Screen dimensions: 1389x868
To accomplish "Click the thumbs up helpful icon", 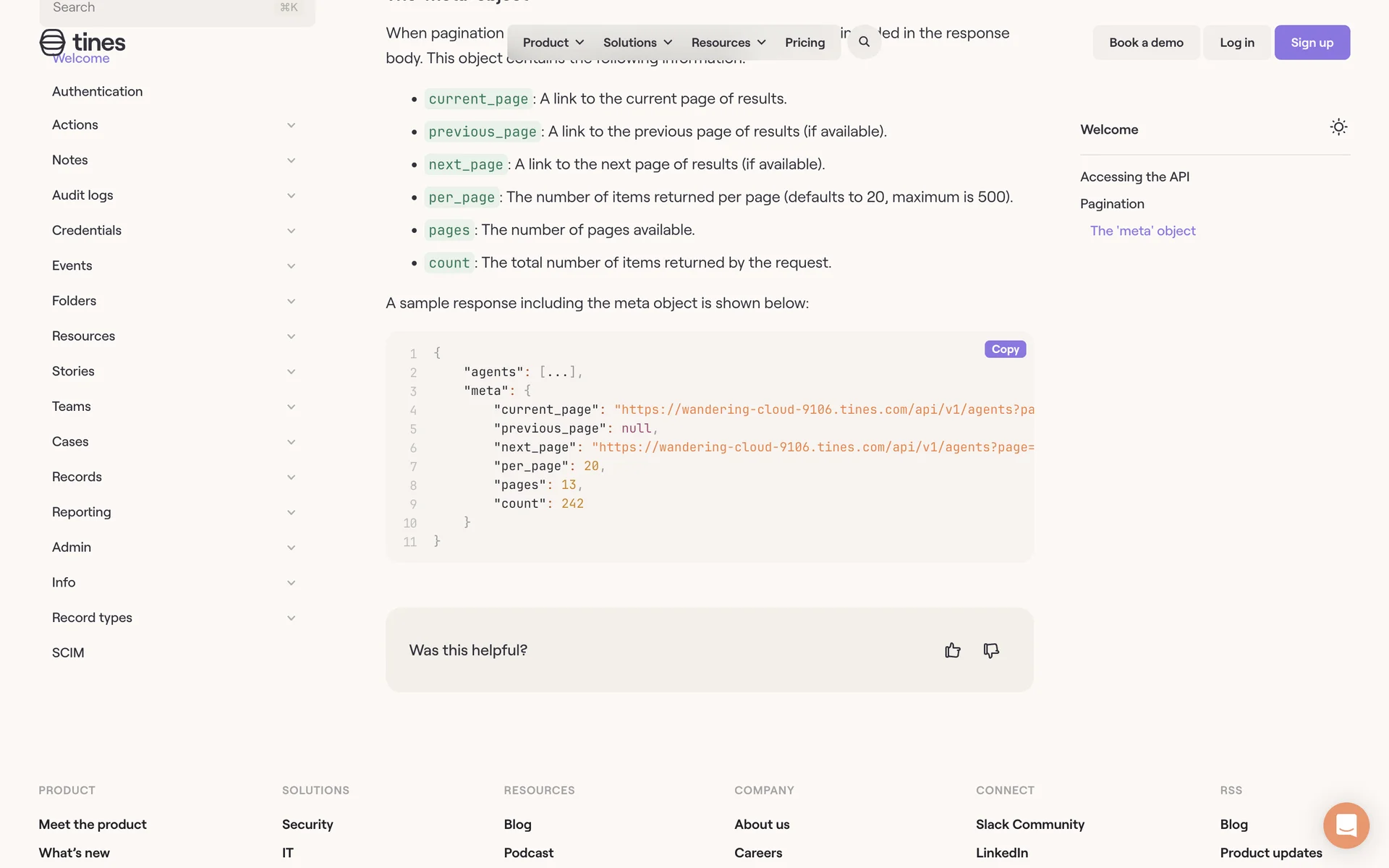I will pyautogui.click(x=952, y=650).
